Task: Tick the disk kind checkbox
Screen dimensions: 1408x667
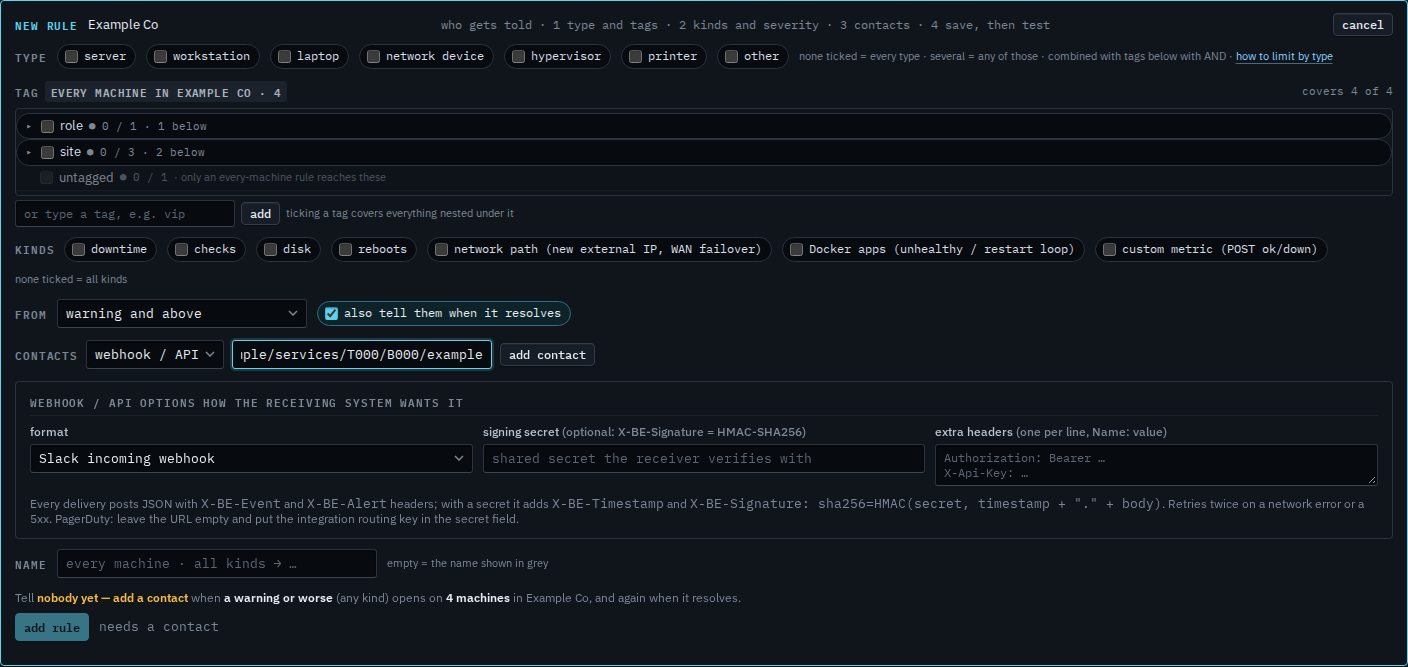Action: [x=270, y=249]
